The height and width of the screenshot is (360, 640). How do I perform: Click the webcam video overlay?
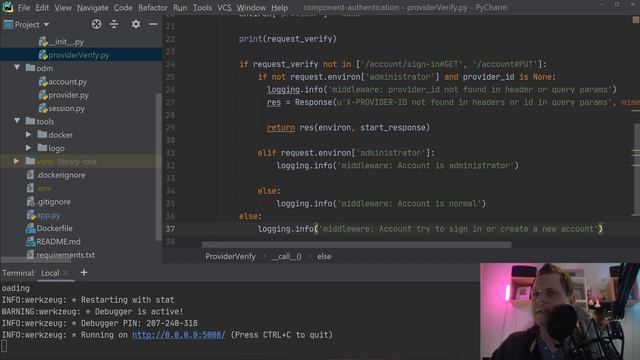click(x=560, y=311)
